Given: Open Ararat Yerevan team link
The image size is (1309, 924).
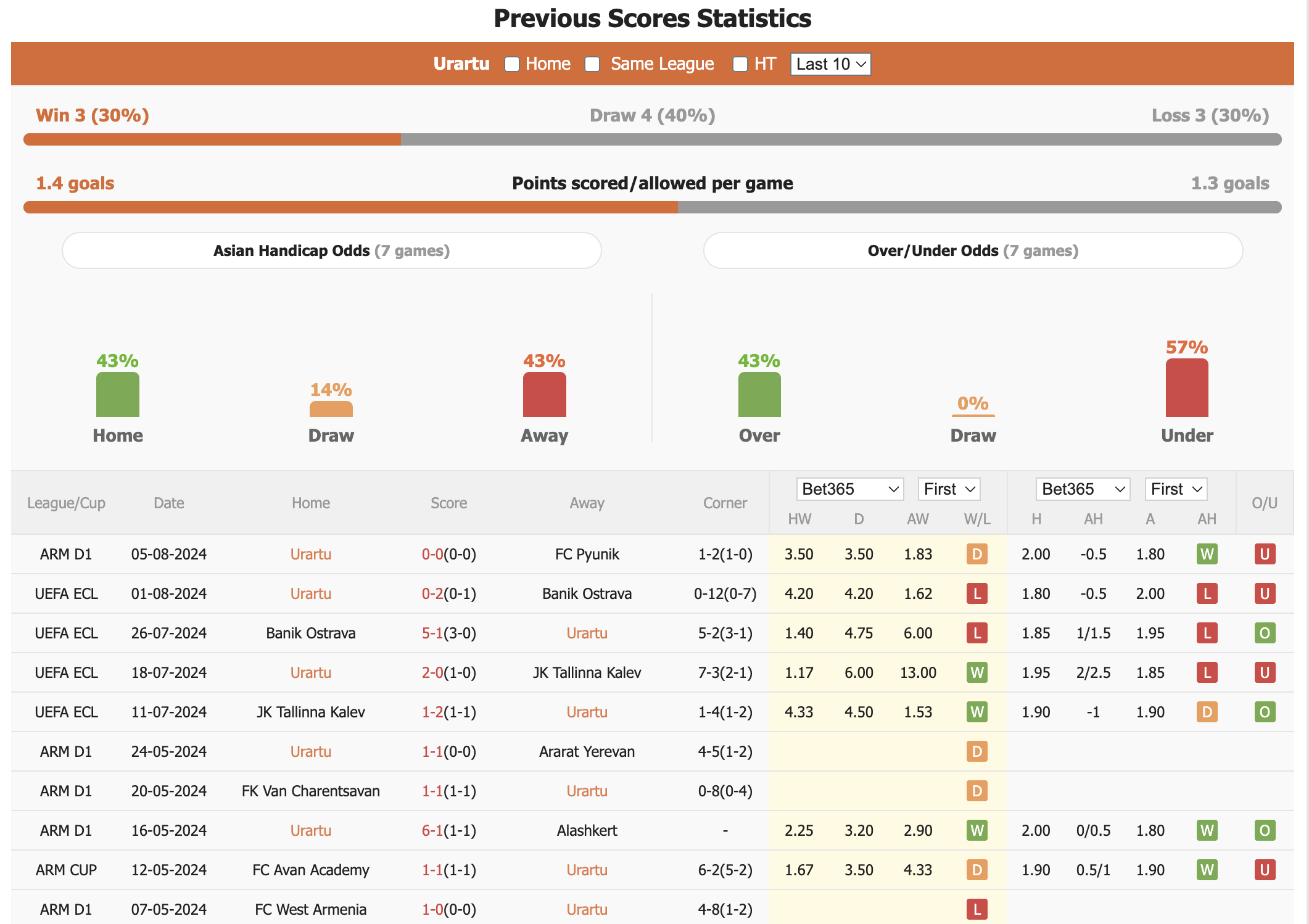Looking at the screenshot, I should pyautogui.click(x=587, y=751).
